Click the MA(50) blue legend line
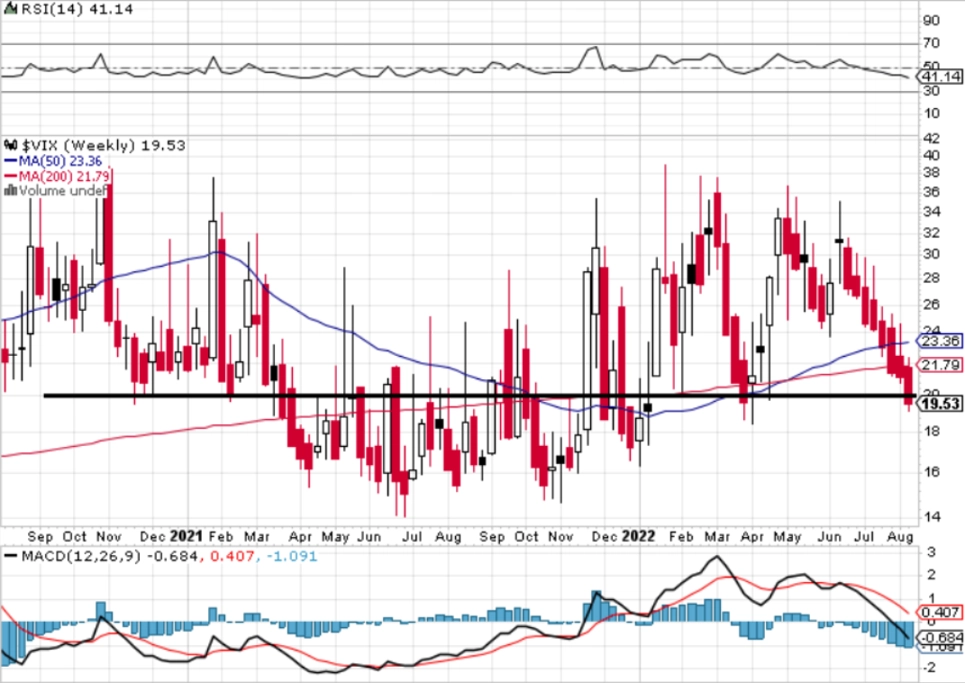This screenshot has height=683, width=965. pos(10,161)
